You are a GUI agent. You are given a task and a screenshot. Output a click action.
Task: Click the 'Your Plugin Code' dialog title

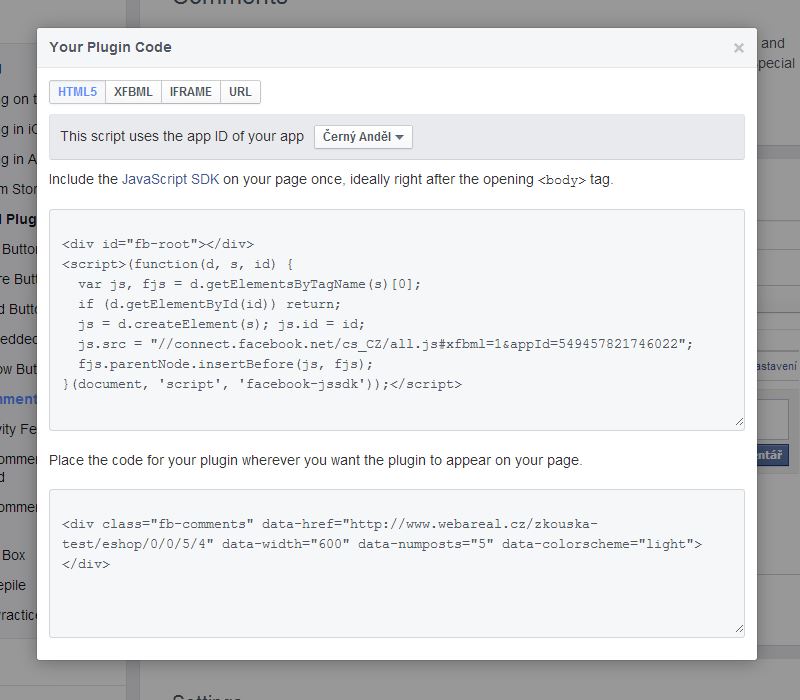pyautogui.click(x=110, y=47)
